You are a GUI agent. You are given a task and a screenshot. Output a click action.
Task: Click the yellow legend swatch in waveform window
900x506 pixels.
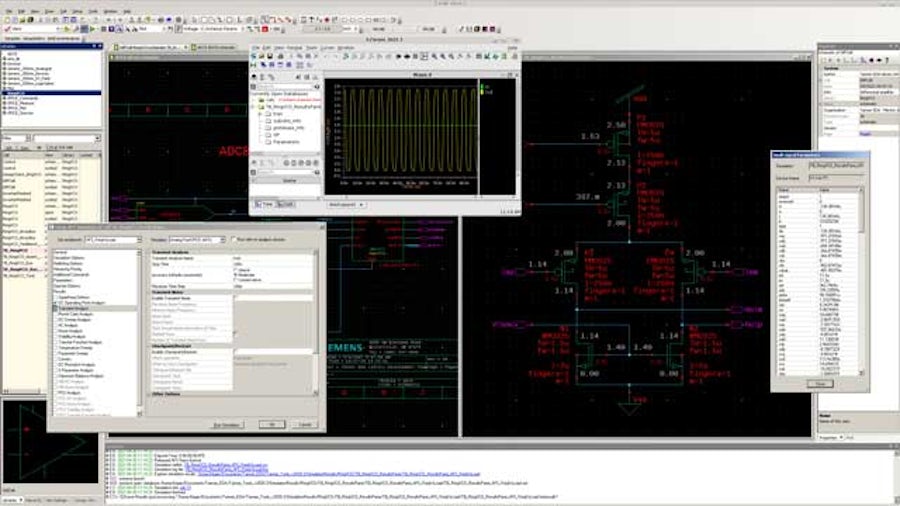click(482, 92)
